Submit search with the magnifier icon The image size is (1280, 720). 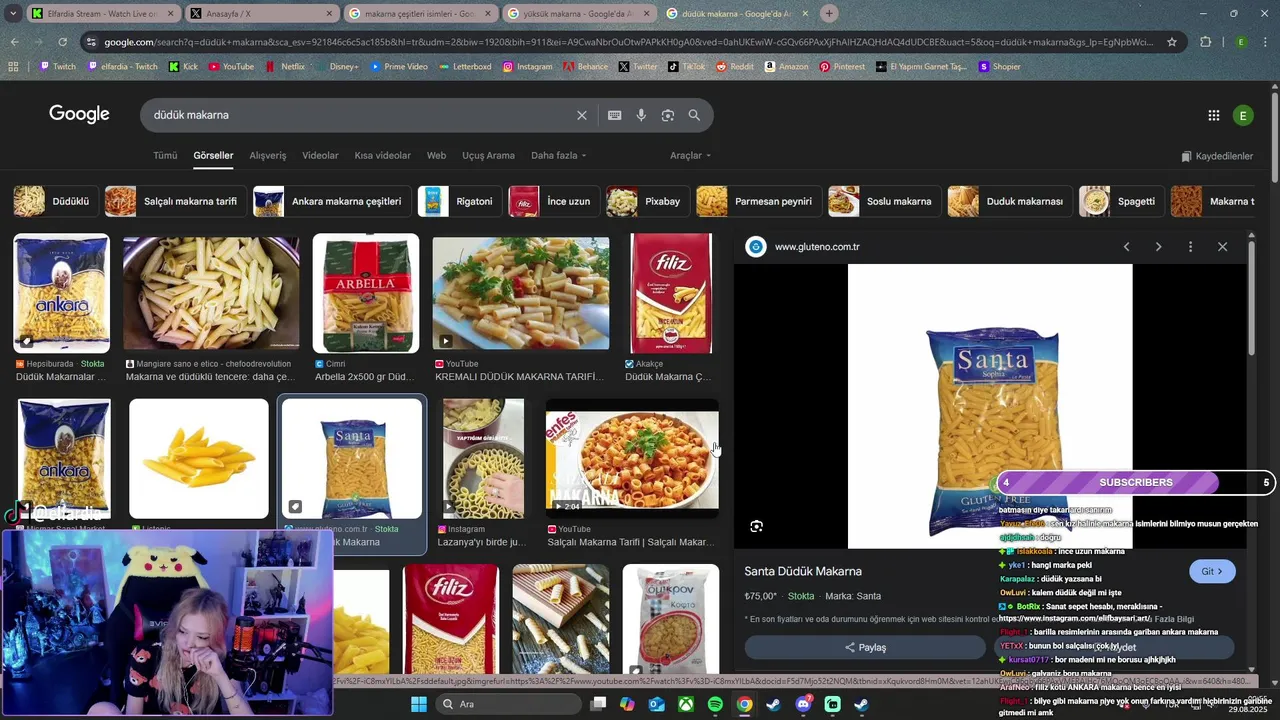pyautogui.click(x=694, y=115)
